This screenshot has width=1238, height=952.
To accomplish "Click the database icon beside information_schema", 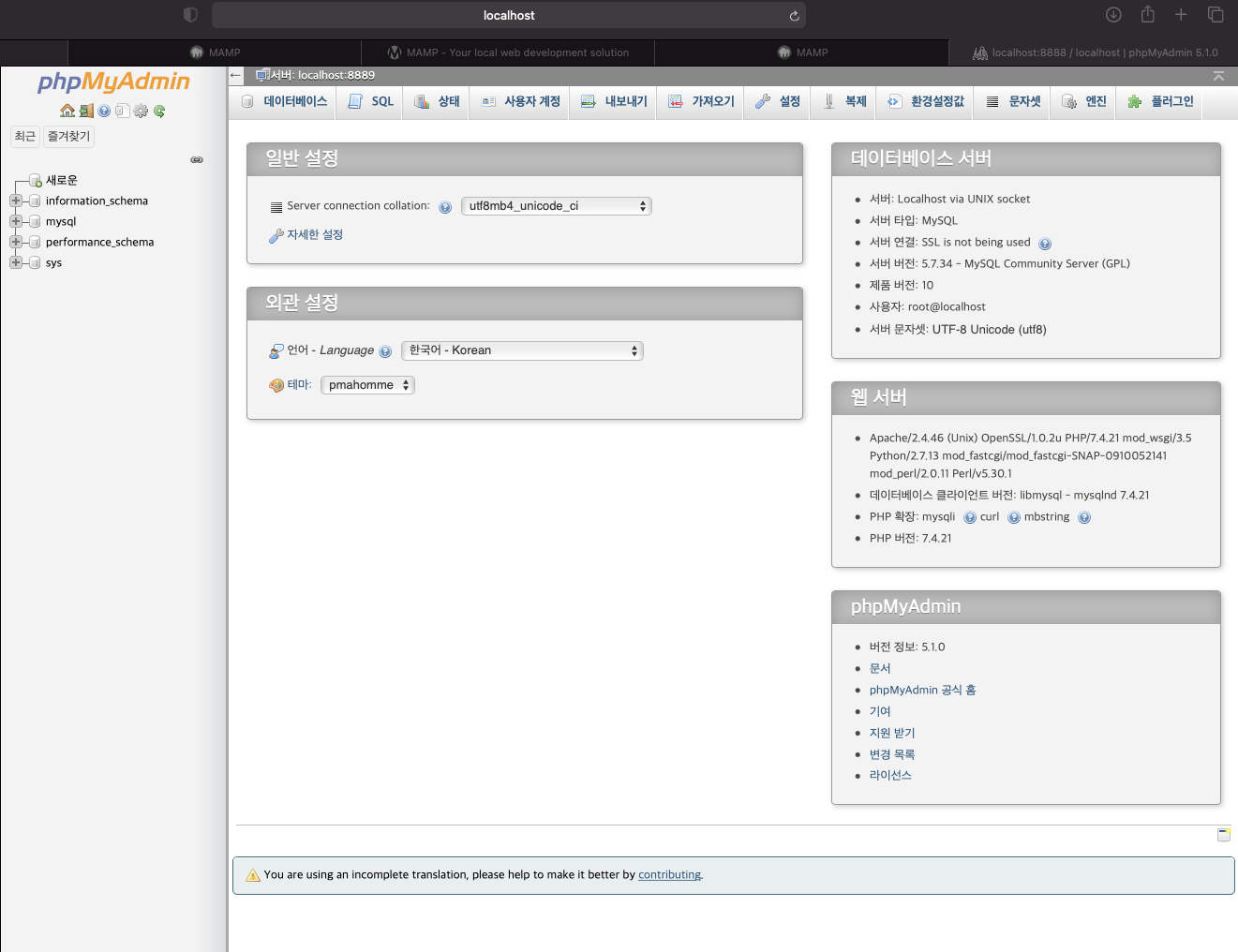I will pyautogui.click(x=35, y=201).
